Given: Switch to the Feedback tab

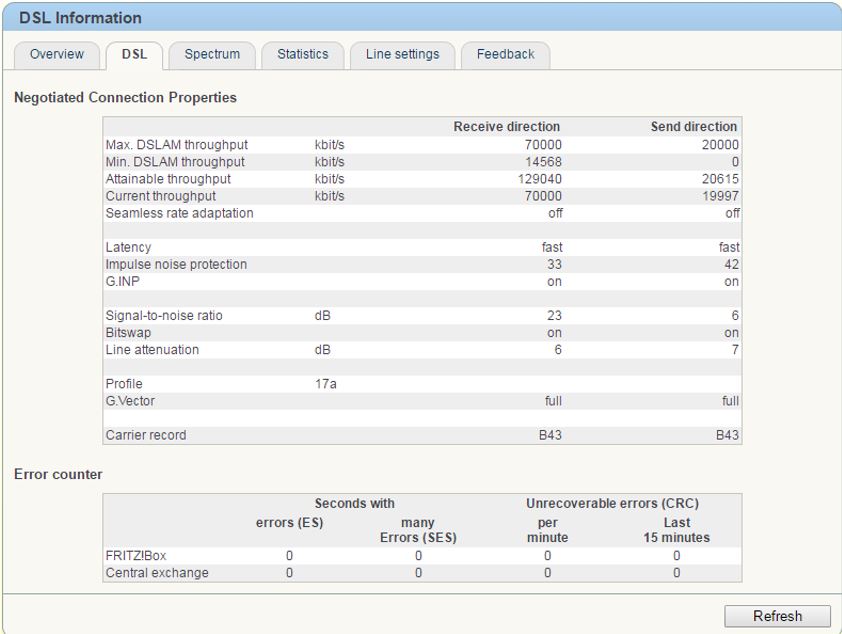Looking at the screenshot, I should pyautogui.click(x=505, y=54).
